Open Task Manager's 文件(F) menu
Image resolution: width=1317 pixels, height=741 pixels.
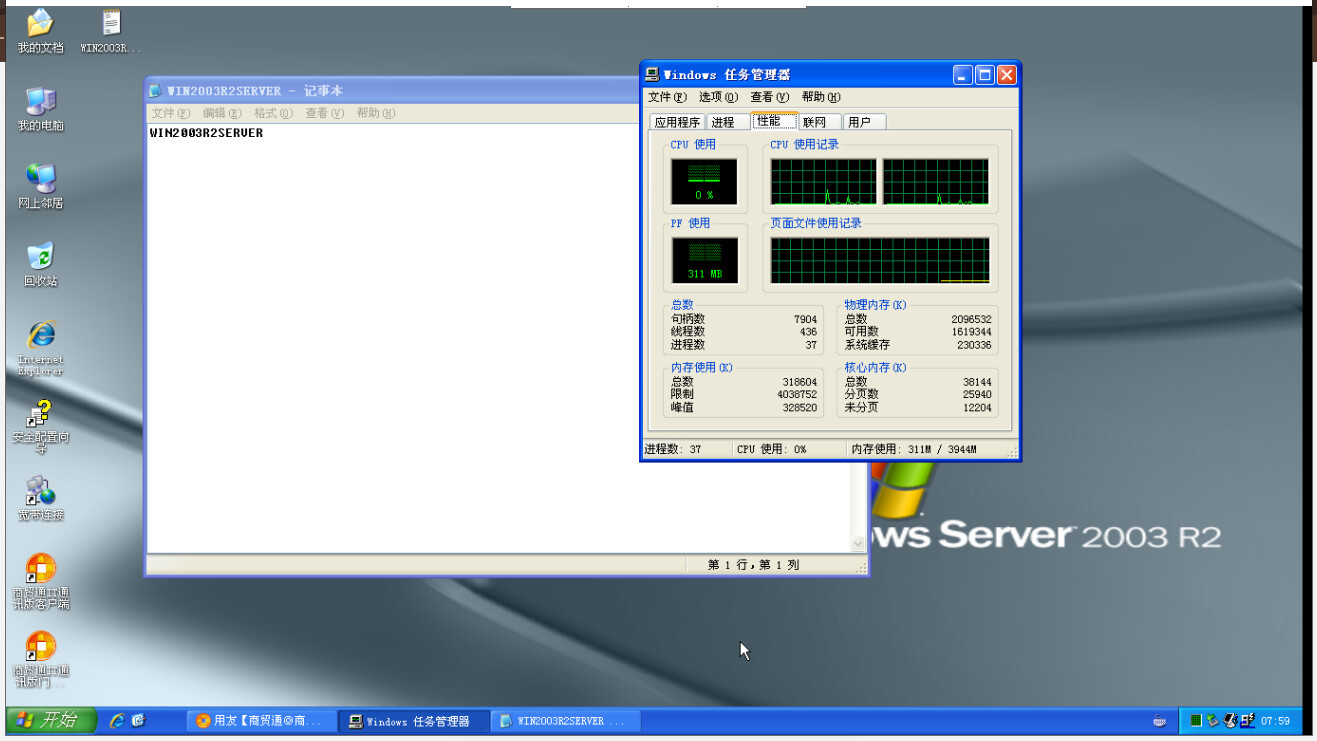click(x=667, y=97)
